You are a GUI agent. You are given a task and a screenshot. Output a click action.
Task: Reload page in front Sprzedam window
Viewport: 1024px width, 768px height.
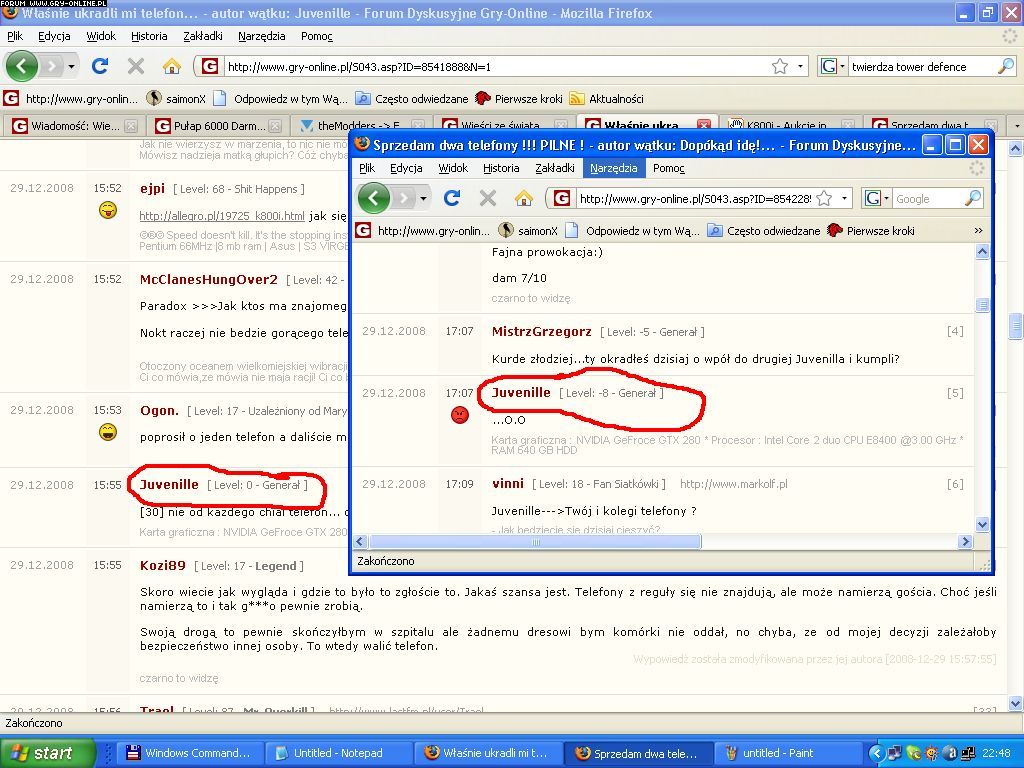pos(452,198)
